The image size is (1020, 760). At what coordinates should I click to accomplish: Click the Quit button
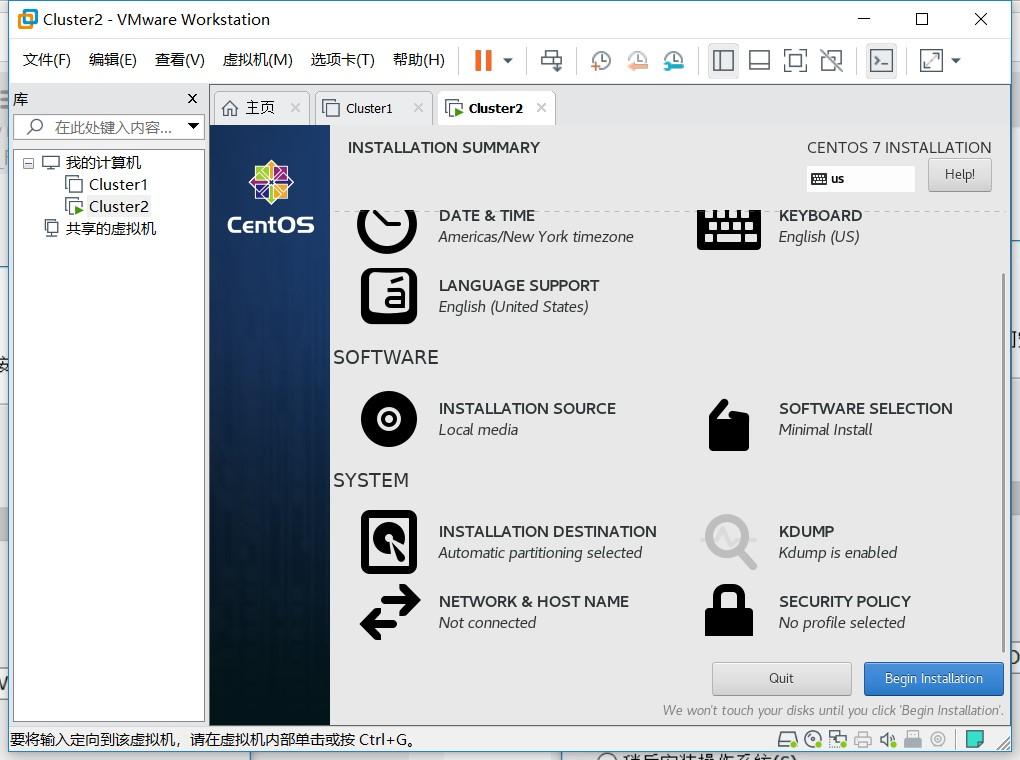pos(781,679)
